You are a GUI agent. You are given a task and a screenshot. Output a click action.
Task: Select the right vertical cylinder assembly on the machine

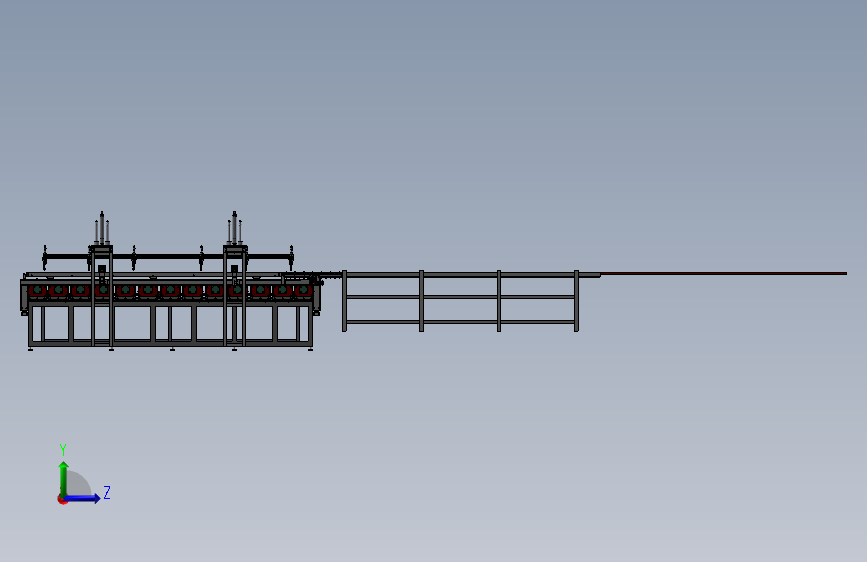pos(234,228)
